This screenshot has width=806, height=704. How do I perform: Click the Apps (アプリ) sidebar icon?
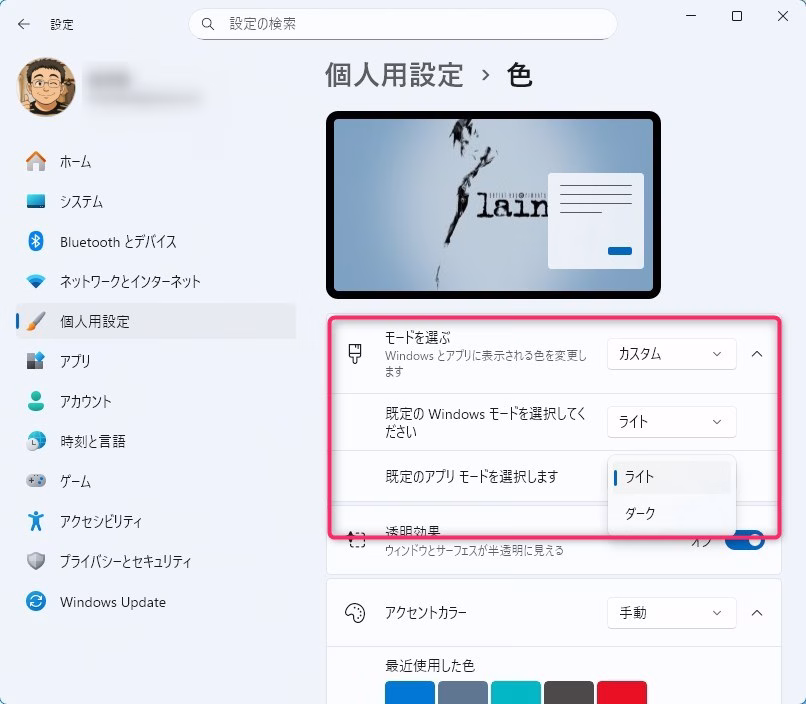pos(36,361)
